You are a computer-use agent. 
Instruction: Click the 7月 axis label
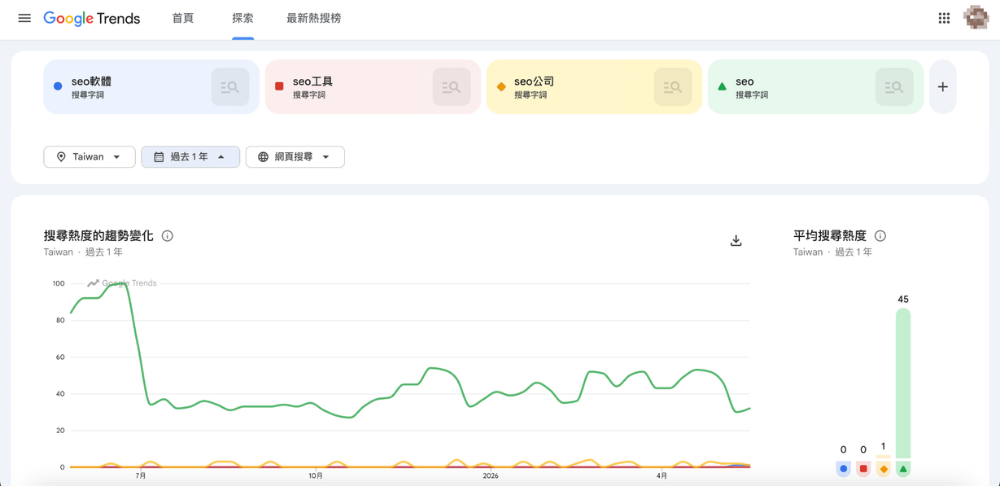pyautogui.click(x=141, y=476)
